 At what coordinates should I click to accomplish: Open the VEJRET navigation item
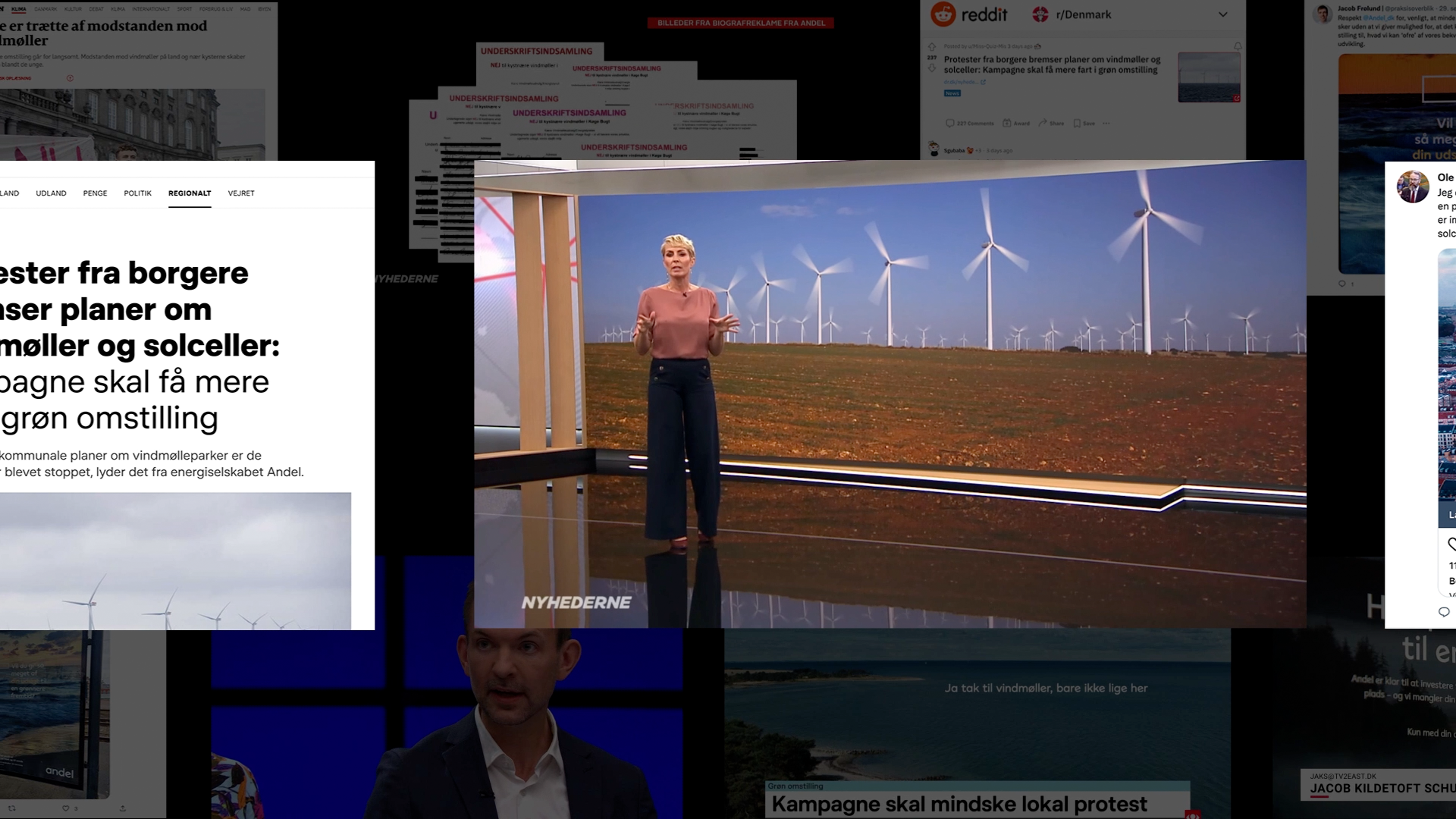[241, 193]
